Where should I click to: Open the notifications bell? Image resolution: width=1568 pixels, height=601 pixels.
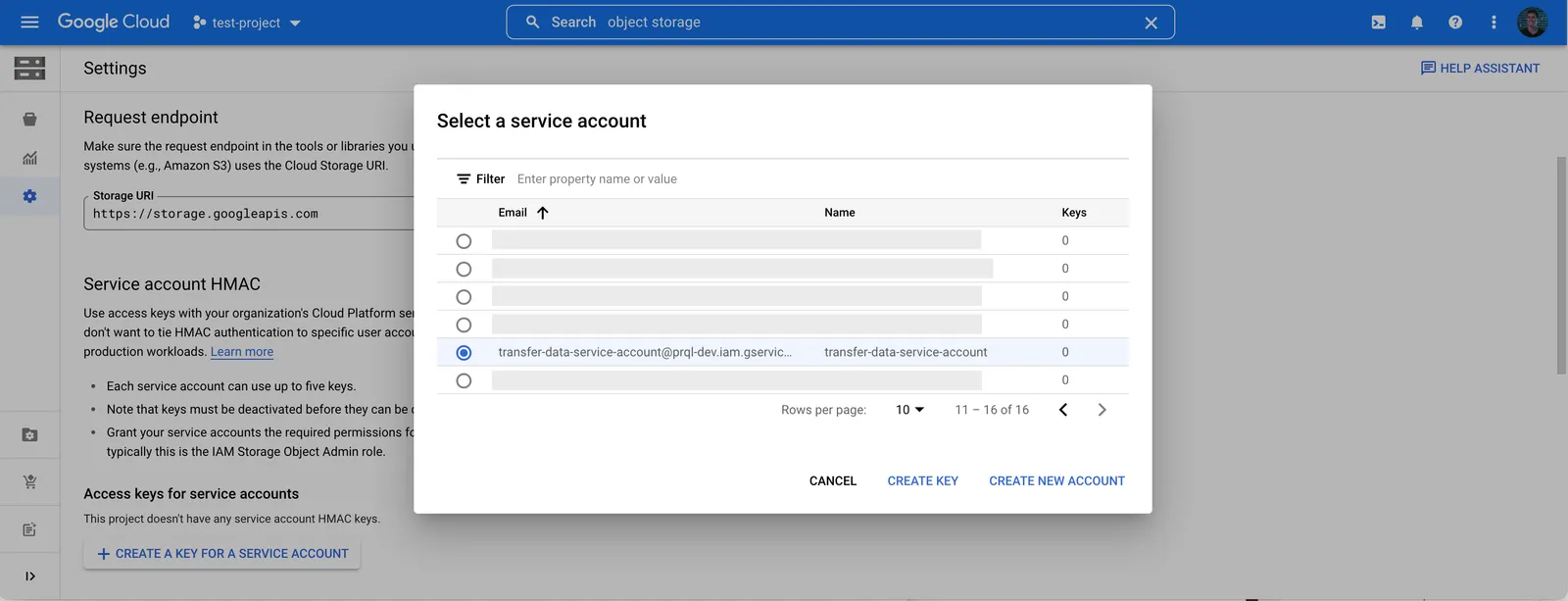tap(1416, 23)
